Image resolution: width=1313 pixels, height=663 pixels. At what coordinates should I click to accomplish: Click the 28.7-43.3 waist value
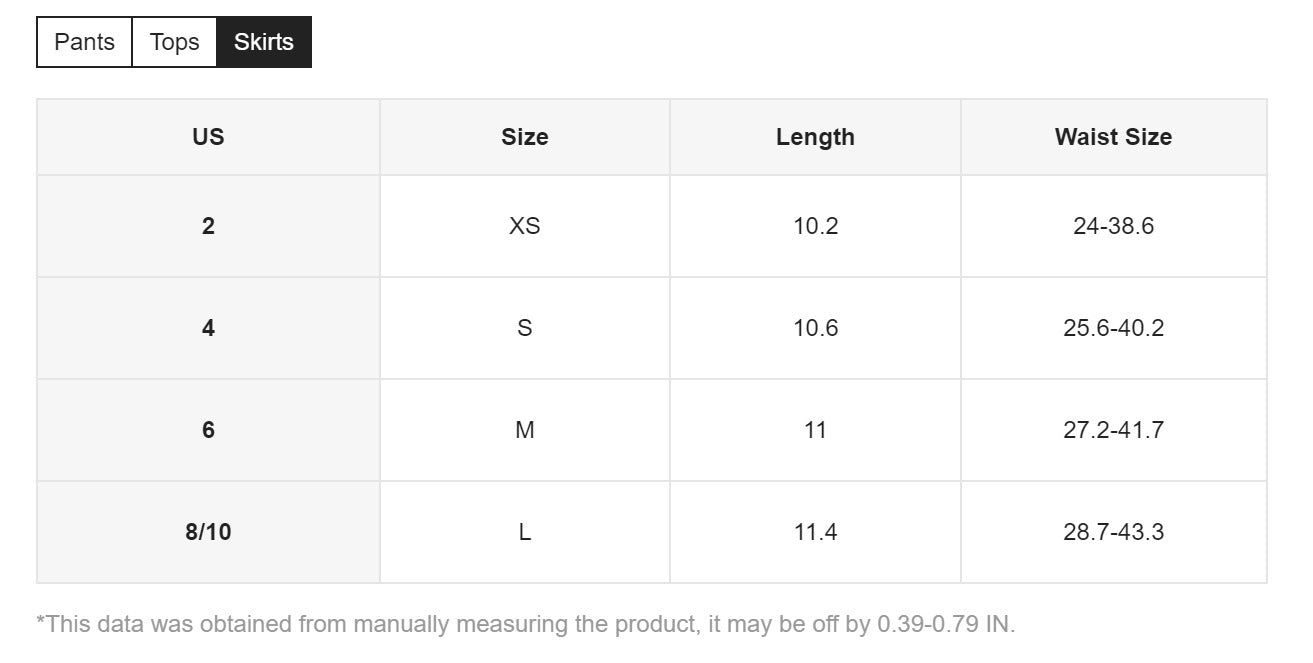coord(1113,532)
